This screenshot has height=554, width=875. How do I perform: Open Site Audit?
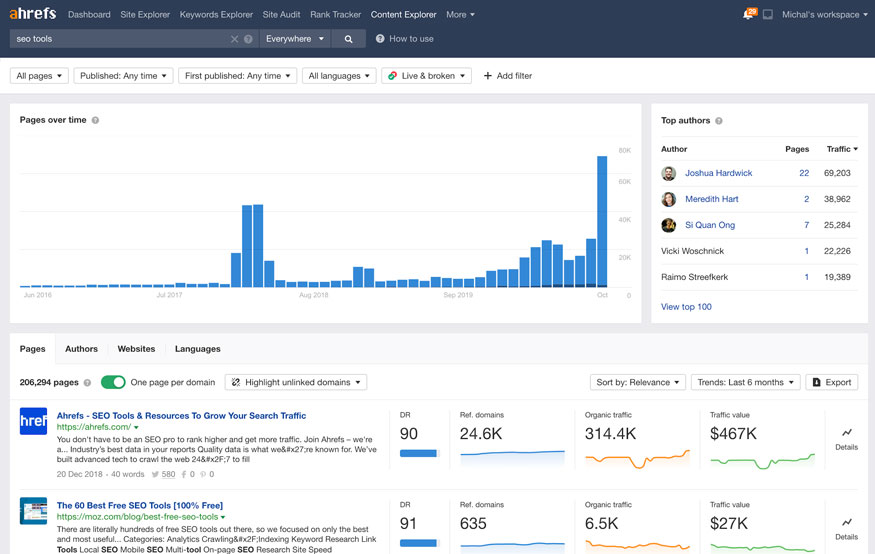281,15
